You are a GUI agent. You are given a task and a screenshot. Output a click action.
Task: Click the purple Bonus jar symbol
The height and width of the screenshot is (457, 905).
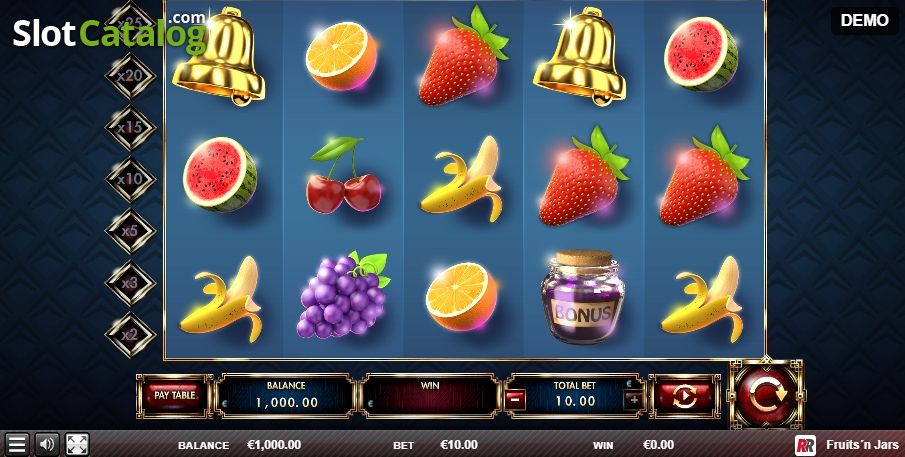[581, 297]
